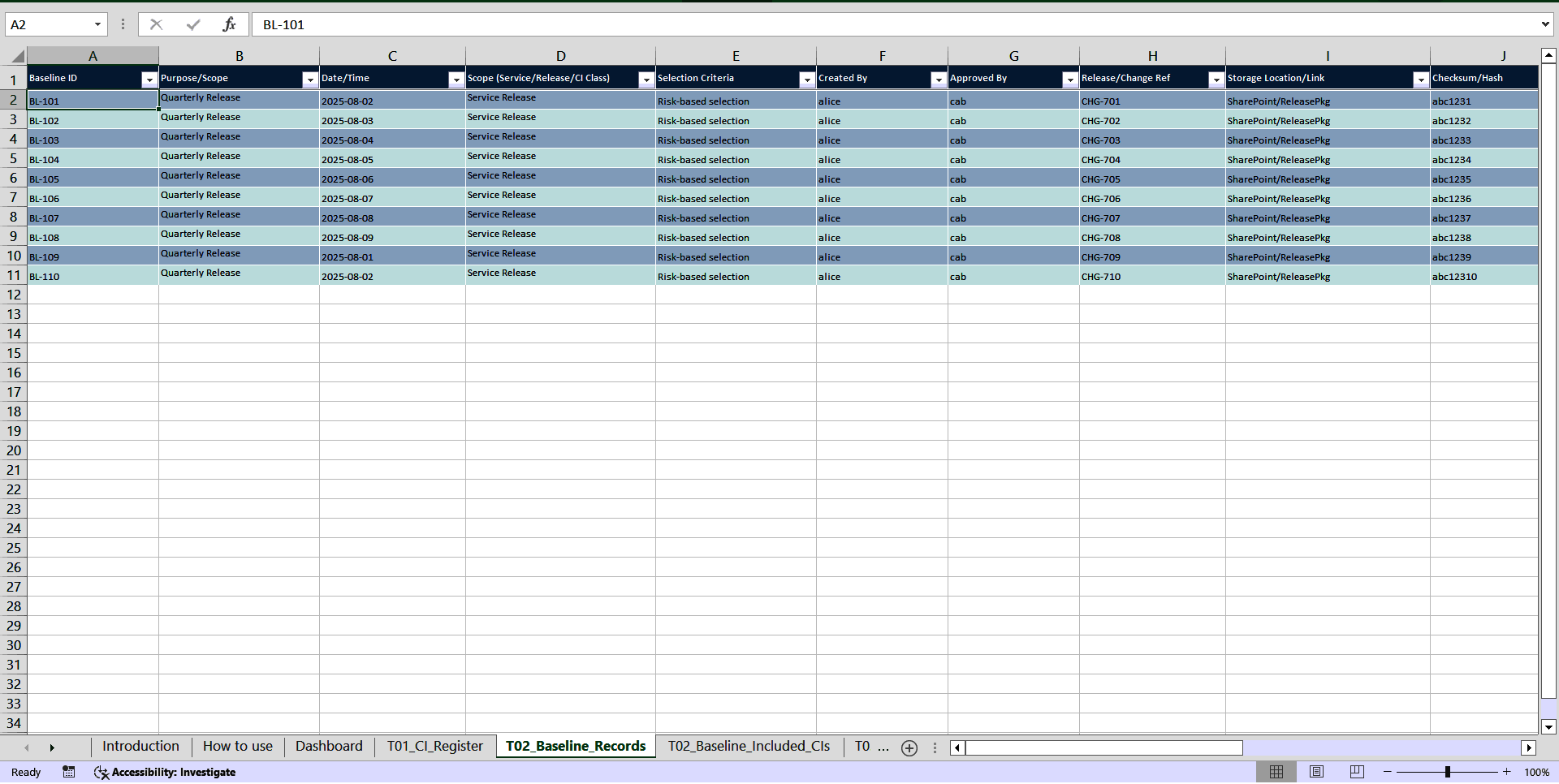The width and height of the screenshot is (1559, 784).
Task: Click the previous sheet tab navigation arrow
Action: (27, 747)
